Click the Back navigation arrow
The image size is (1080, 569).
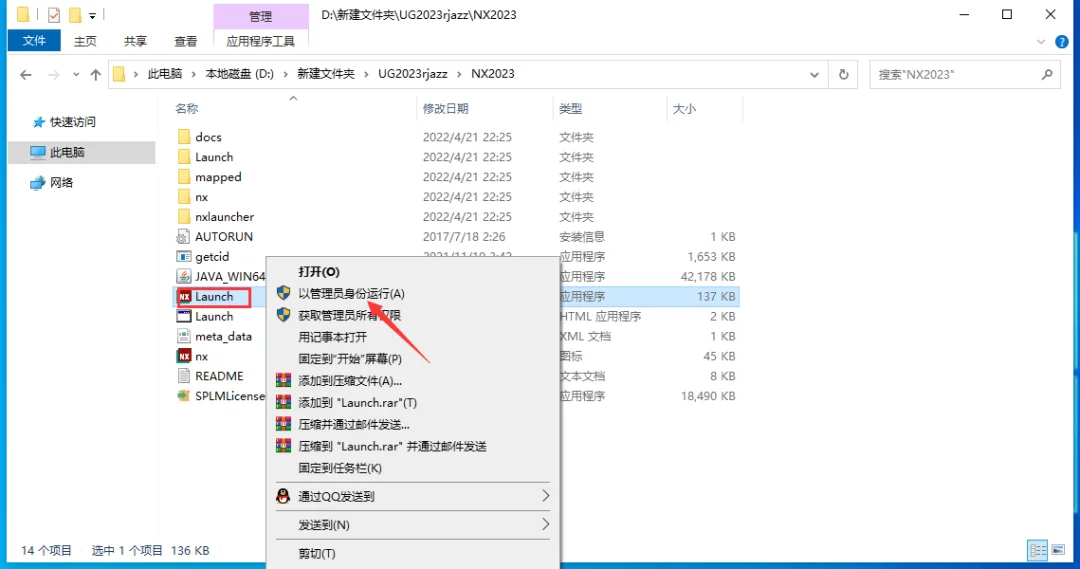click(x=25, y=74)
